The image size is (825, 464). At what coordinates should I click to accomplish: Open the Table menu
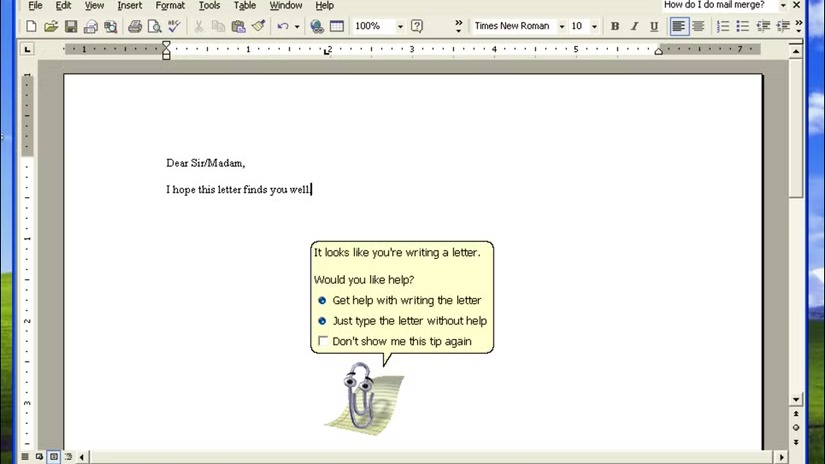(245, 5)
